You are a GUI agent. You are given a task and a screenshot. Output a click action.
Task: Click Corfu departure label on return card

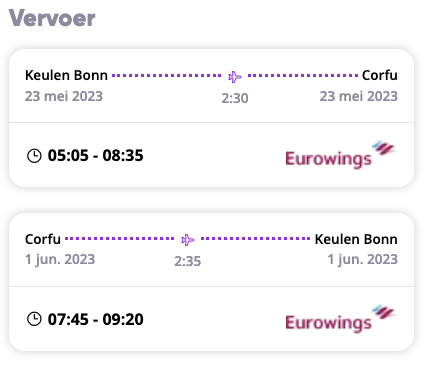43,239
